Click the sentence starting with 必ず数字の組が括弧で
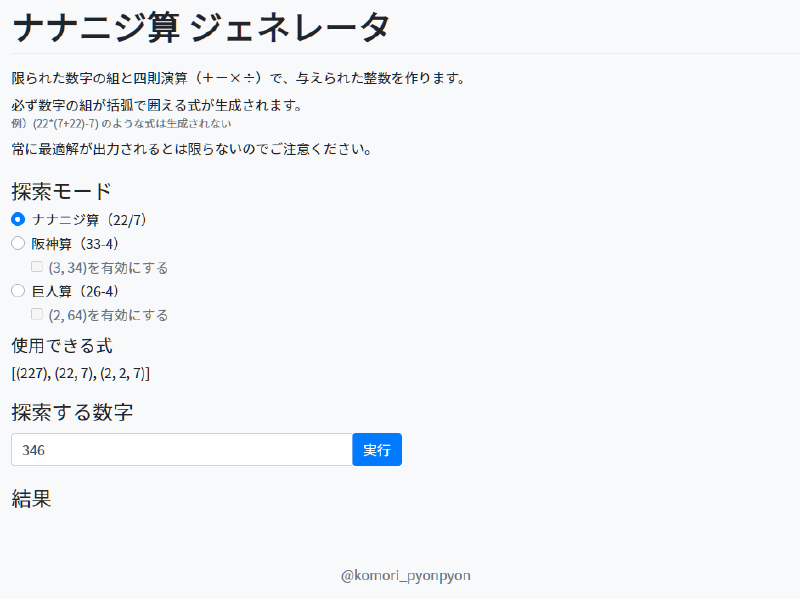Viewport: 800px width, 599px height. [x=156, y=105]
